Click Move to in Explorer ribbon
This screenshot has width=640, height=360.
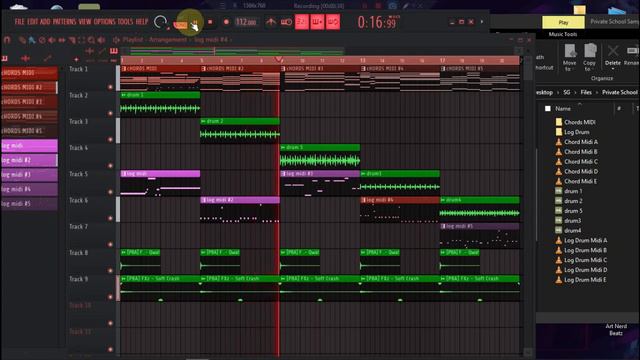(x=570, y=57)
